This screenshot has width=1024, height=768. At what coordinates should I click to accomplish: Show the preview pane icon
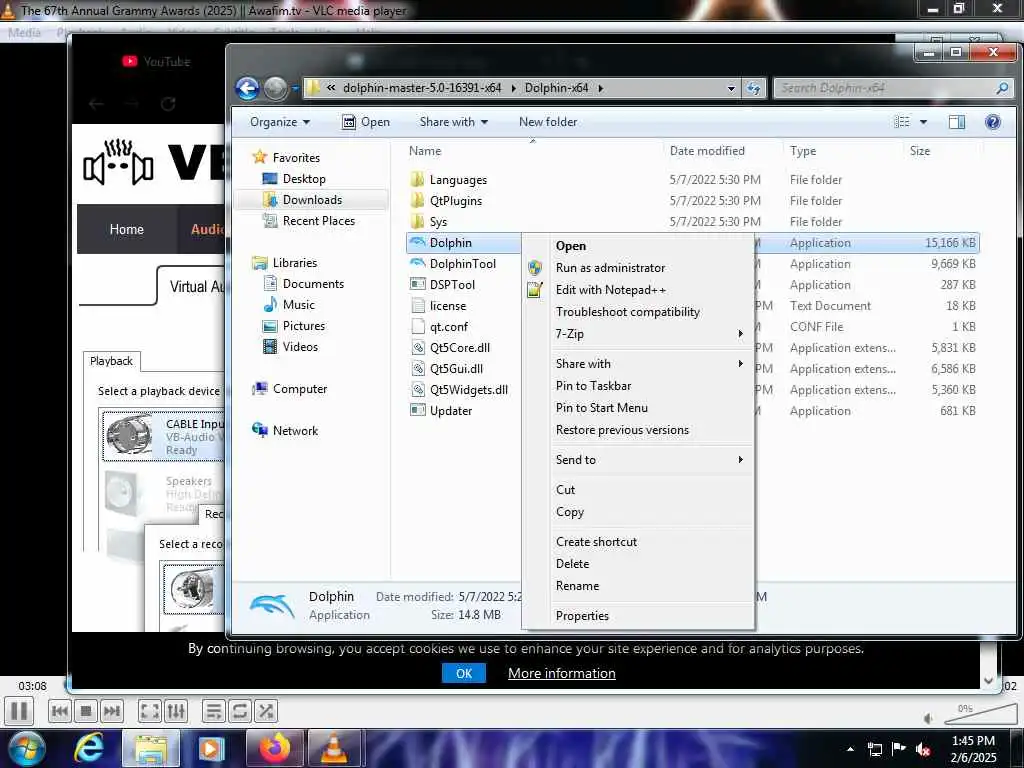coord(957,122)
